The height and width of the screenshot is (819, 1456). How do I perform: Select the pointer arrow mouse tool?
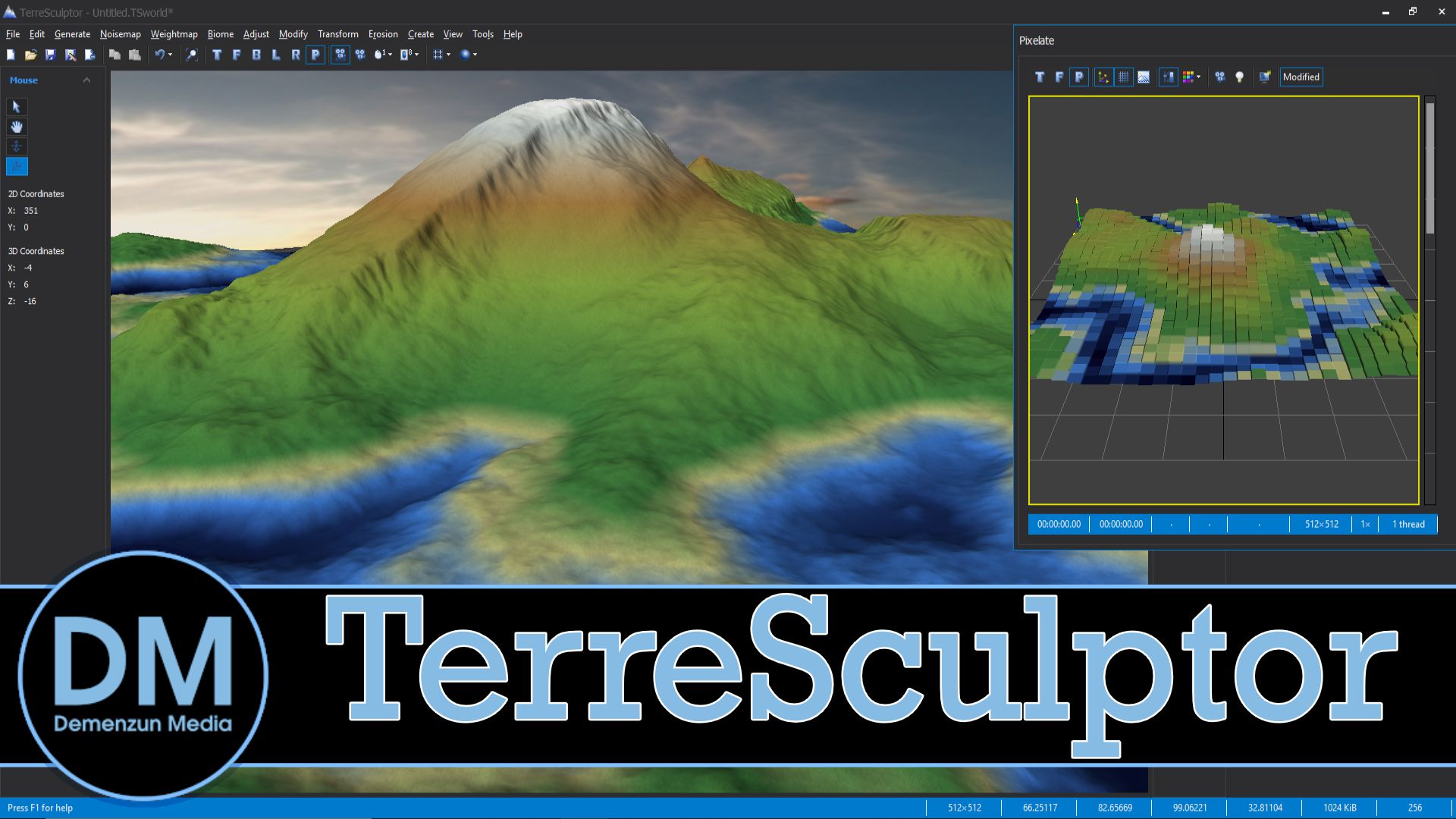pos(17,107)
